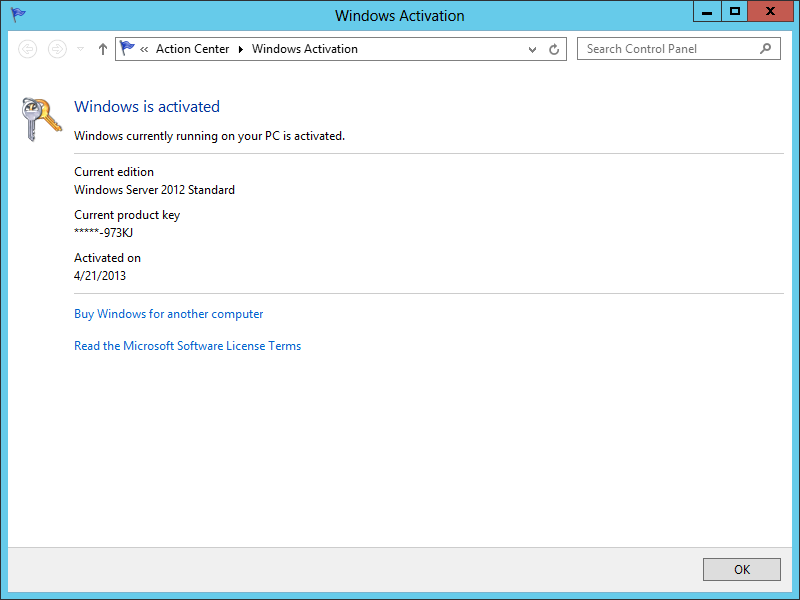The height and width of the screenshot is (600, 800).
Task: Go up one level with up arrow
Action: [x=102, y=49]
